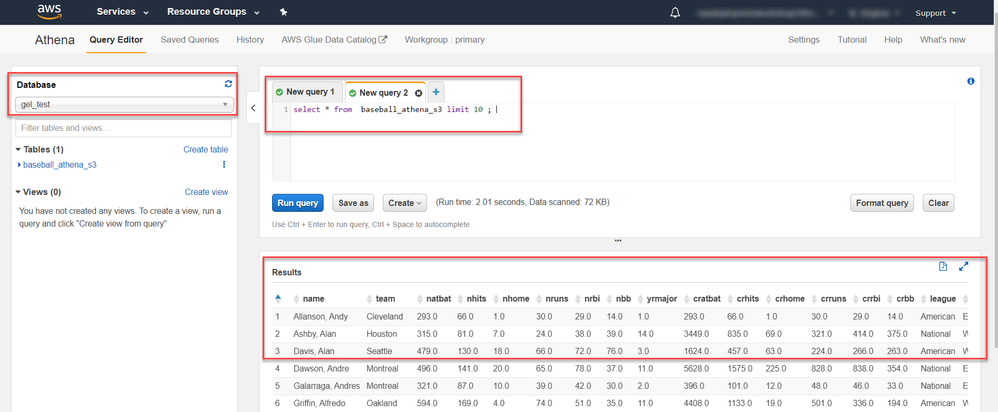This screenshot has height=412, width=998.
Task: Click the pin shortcuts icon in navbar
Action: [x=284, y=13]
